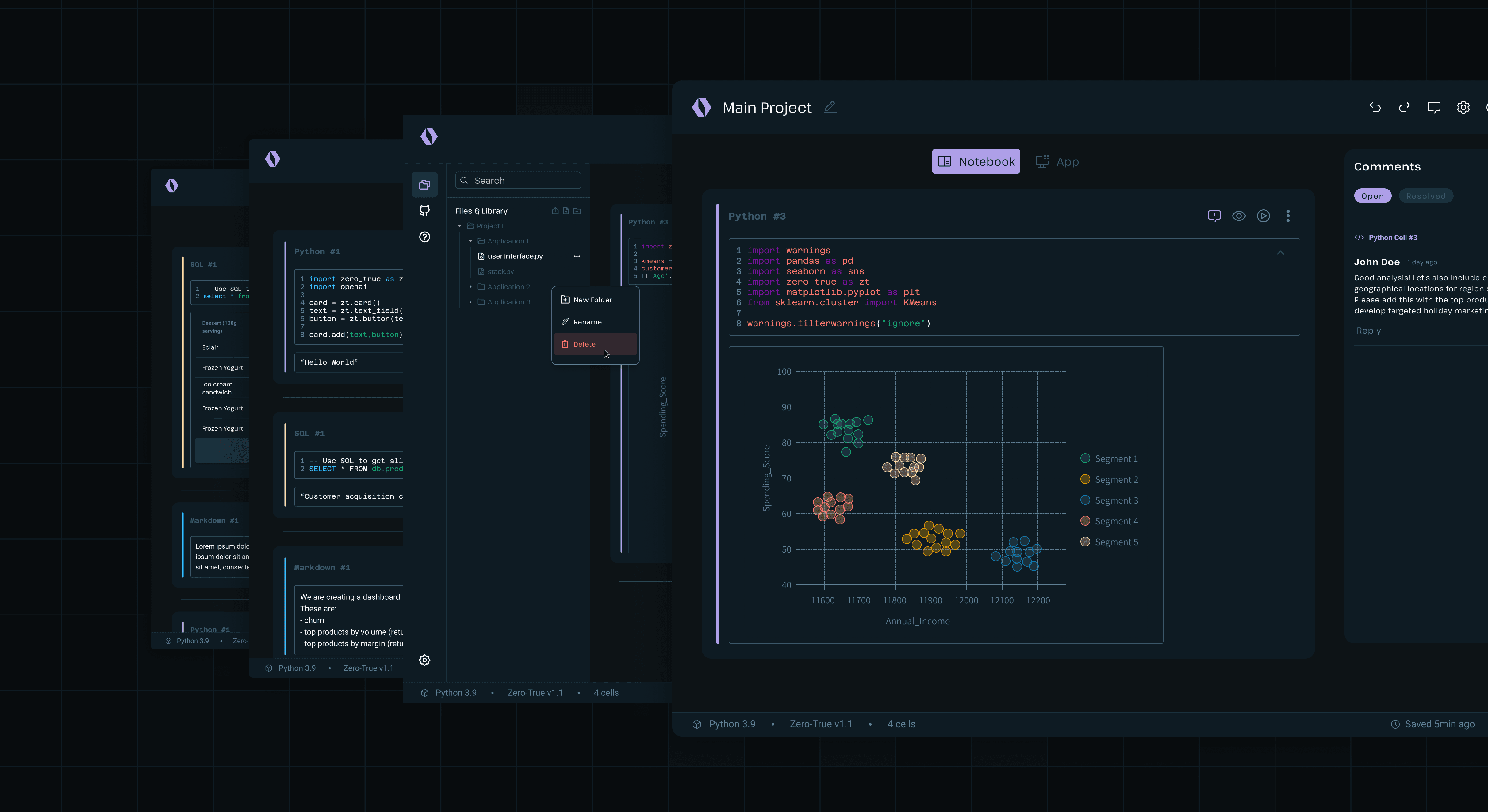This screenshot has width=1488, height=812.
Task: Toggle Segment 5 legend entry
Action: point(1109,542)
